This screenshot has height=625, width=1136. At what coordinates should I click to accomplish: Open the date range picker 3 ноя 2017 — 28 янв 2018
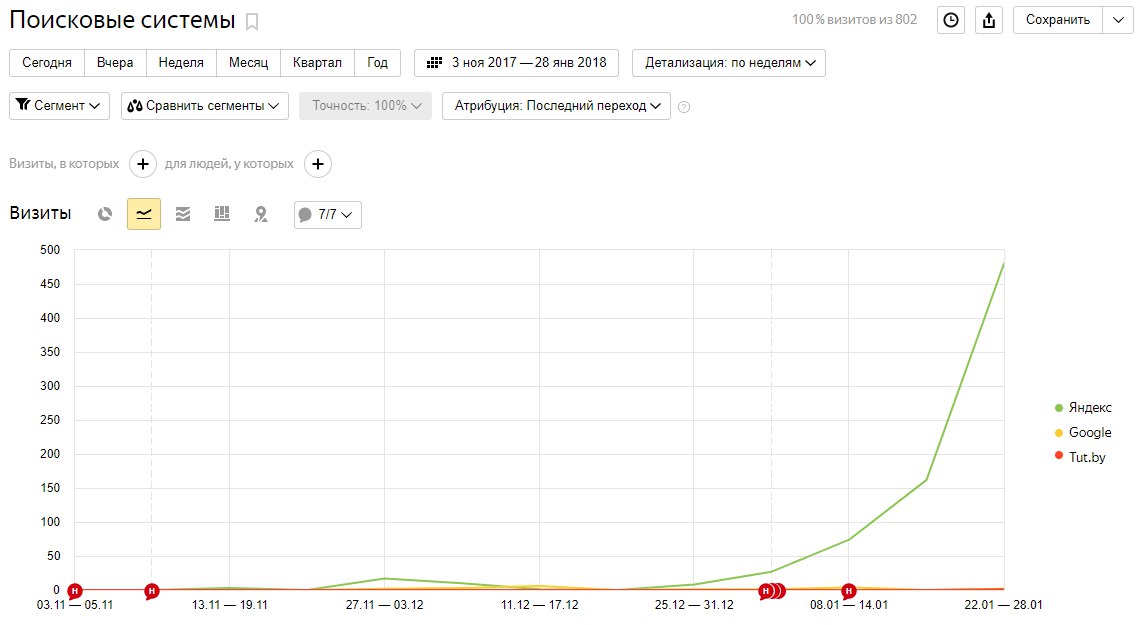click(x=517, y=63)
